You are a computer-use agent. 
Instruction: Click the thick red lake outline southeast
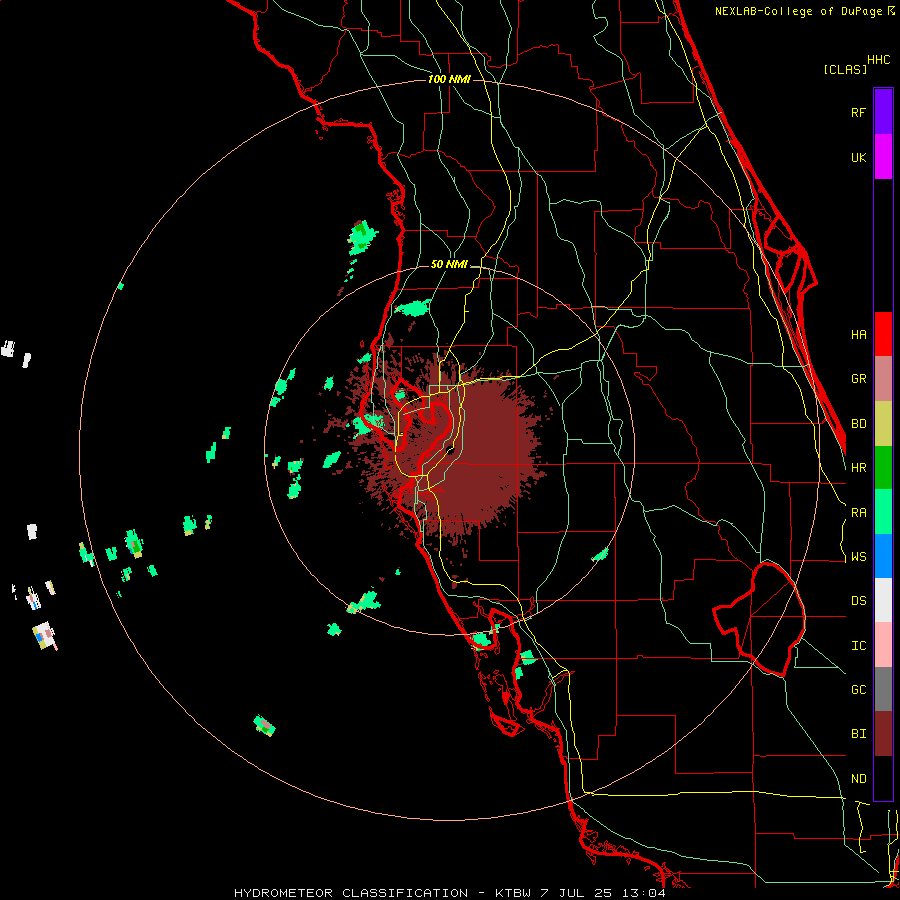759,619
